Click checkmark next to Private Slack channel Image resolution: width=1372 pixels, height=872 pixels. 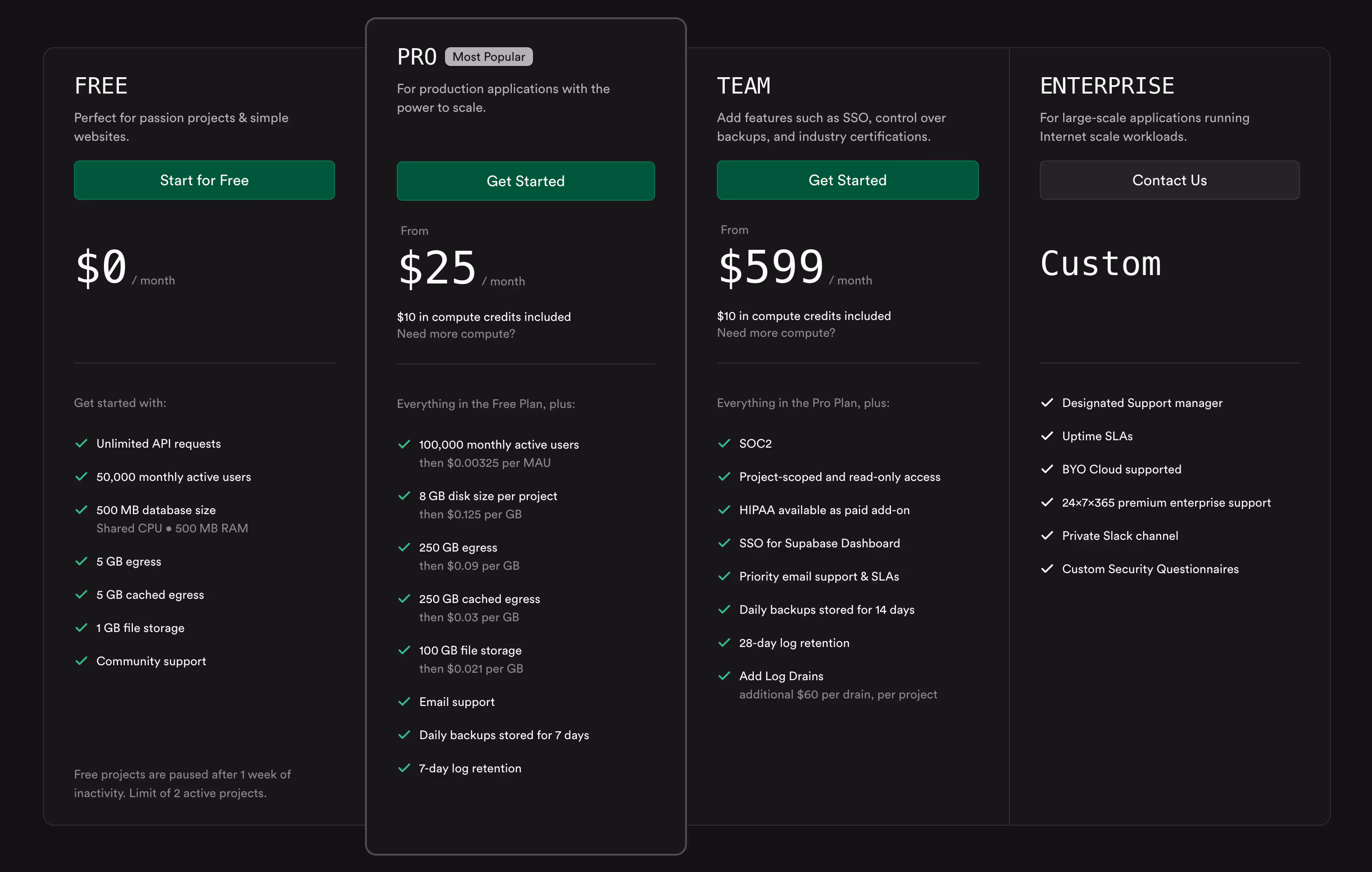point(1047,535)
